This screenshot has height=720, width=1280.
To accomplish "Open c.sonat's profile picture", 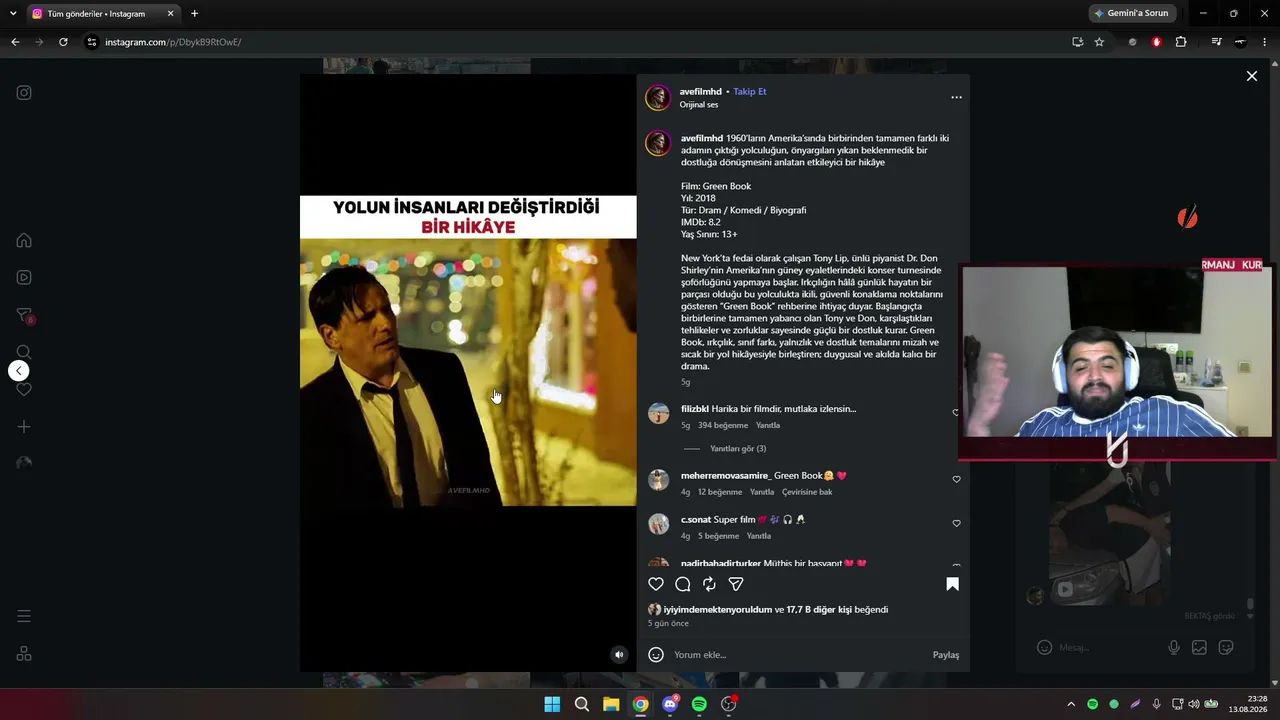I will point(658,524).
